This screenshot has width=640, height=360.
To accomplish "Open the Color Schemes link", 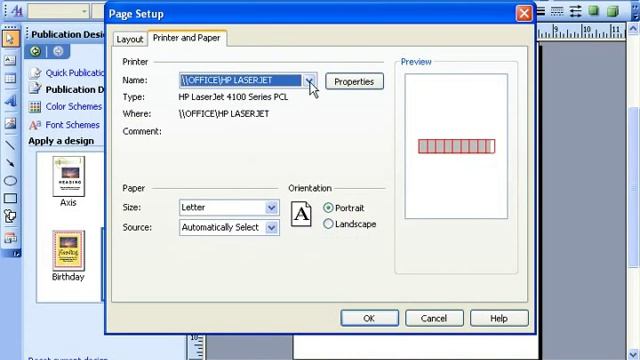I will [x=73, y=107].
